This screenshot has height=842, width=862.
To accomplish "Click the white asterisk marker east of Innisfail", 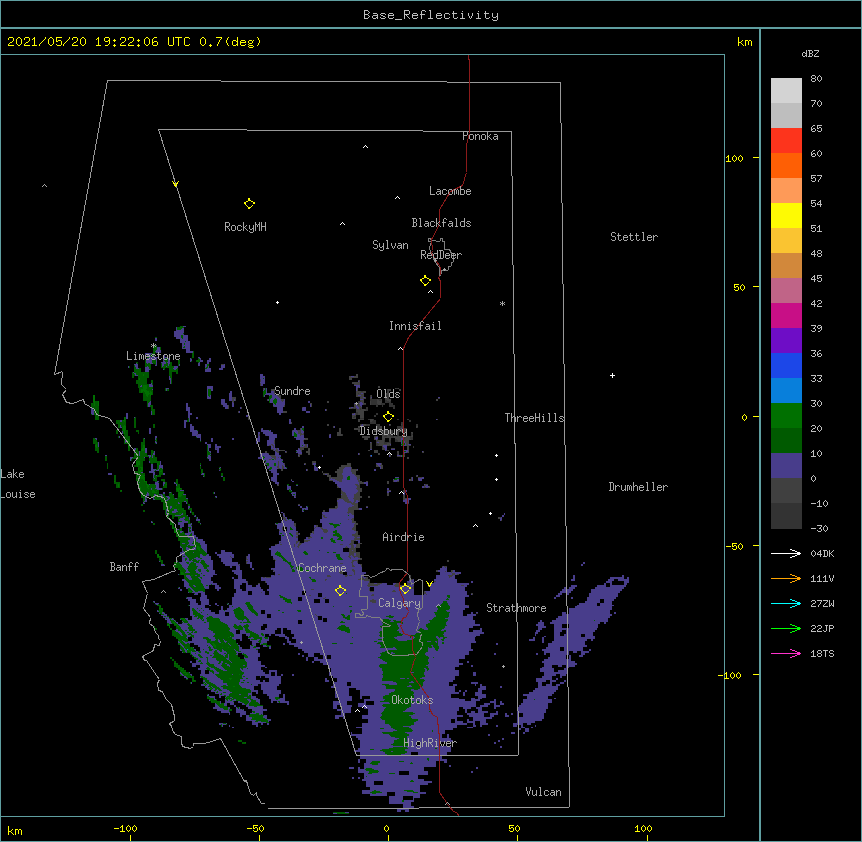I will click(x=502, y=303).
